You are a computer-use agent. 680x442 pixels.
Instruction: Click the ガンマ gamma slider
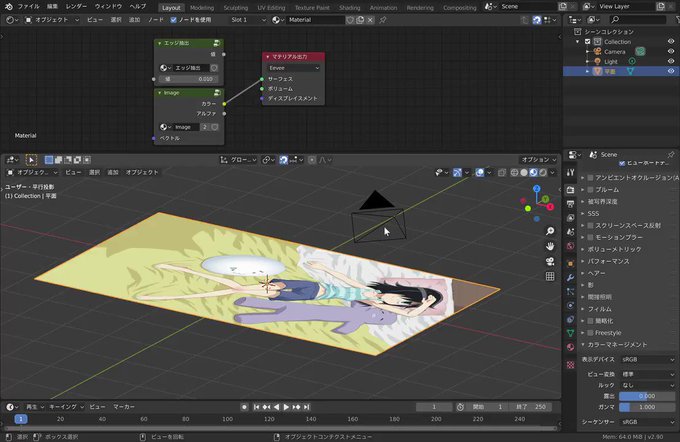[647, 407]
